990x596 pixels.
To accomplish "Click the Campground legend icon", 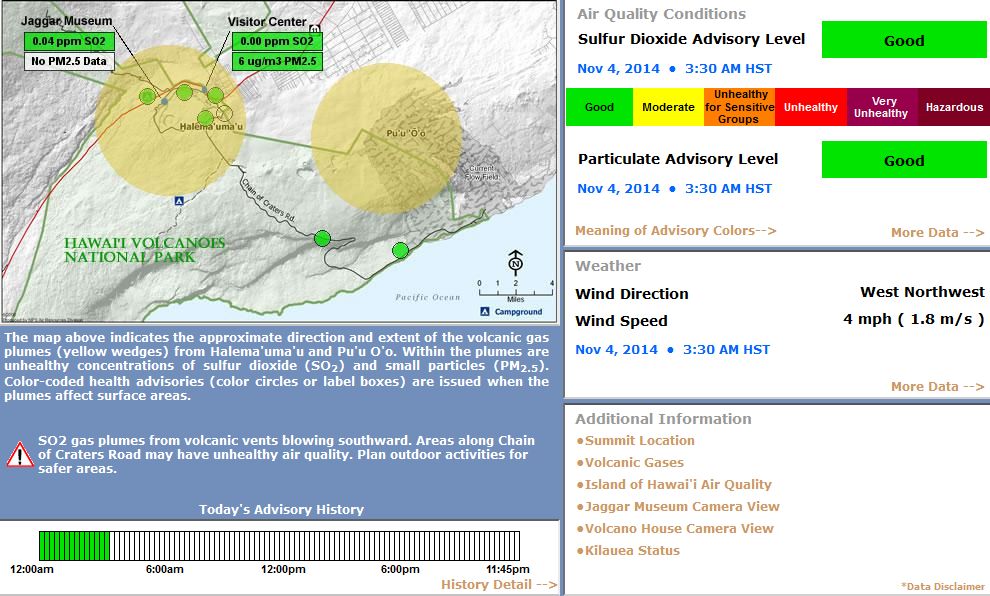I will click(485, 311).
